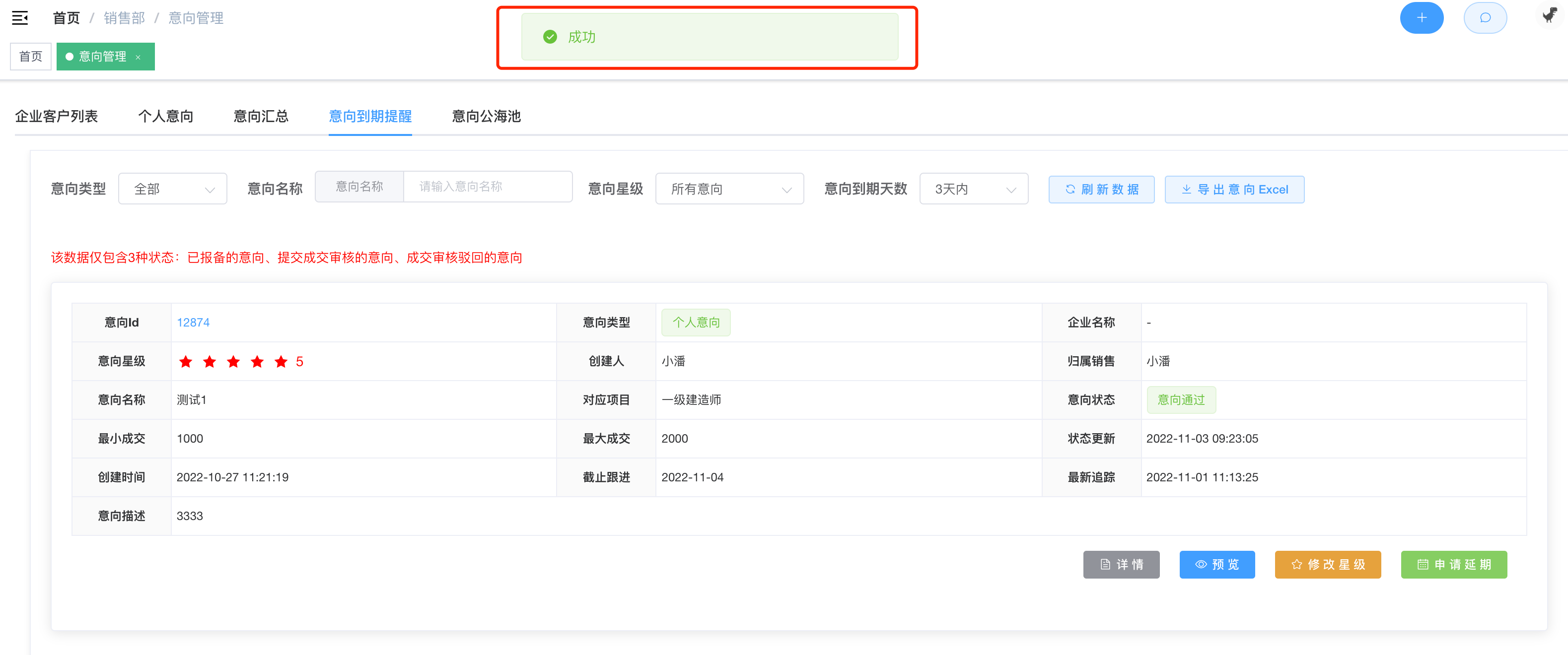Click the first red star rating
The image size is (1568, 655).
coord(186,362)
